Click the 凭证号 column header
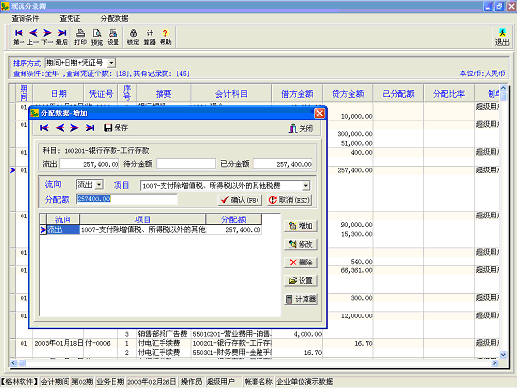 point(101,94)
